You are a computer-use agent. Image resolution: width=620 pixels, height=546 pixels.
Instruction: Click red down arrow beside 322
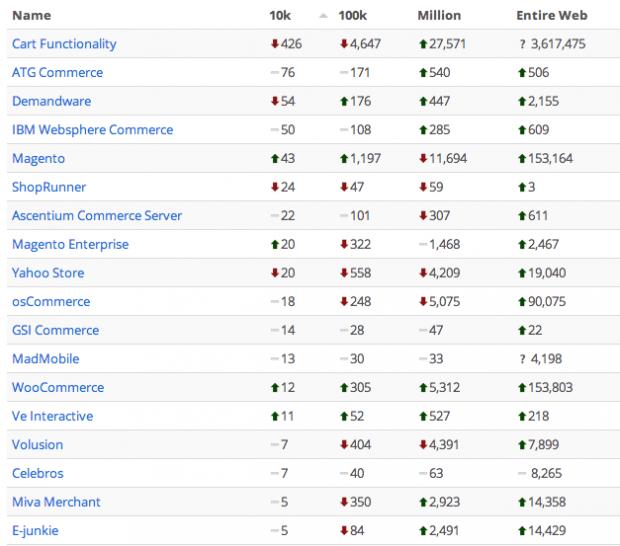(x=344, y=244)
